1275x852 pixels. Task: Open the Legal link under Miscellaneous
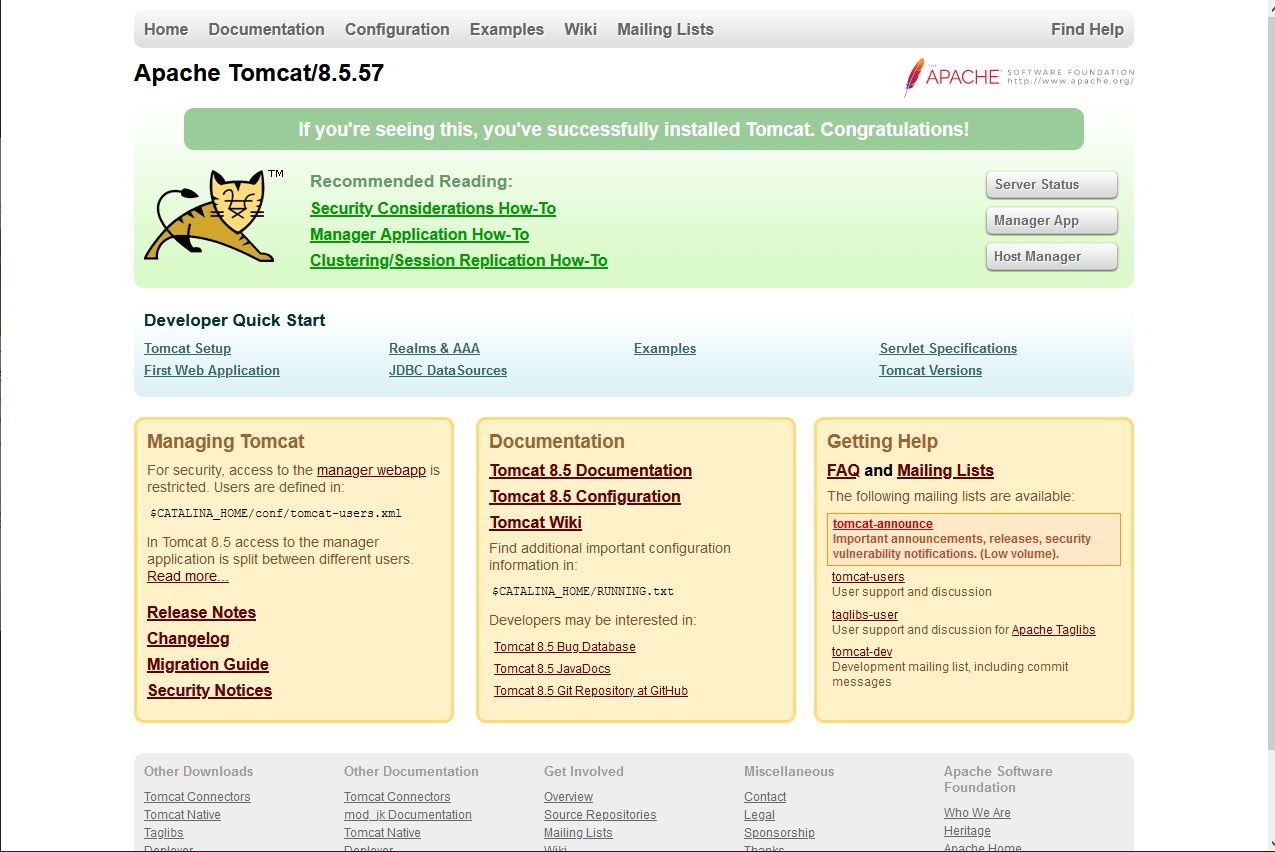[759, 815]
